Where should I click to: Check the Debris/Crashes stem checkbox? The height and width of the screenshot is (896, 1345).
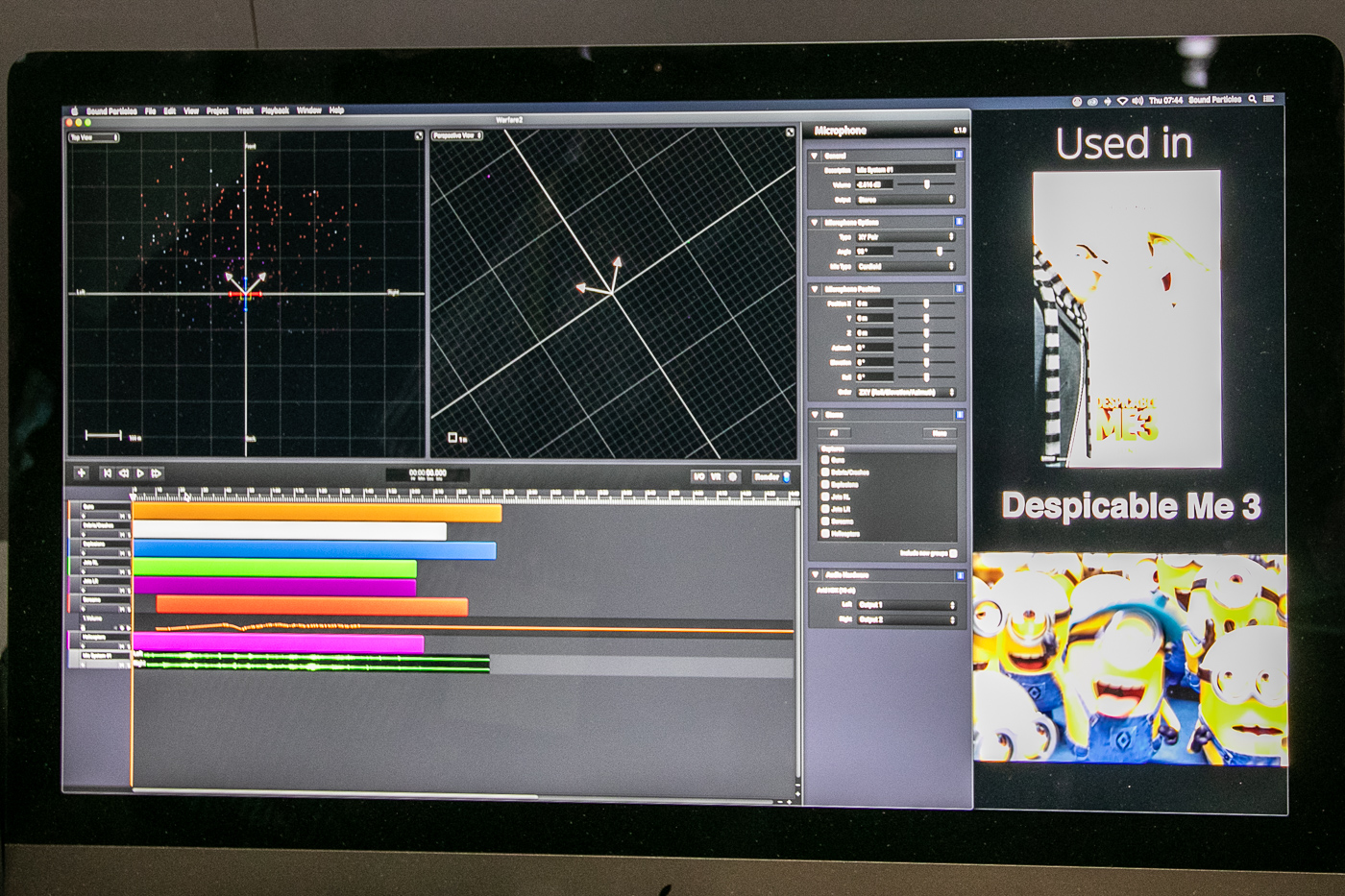click(824, 472)
